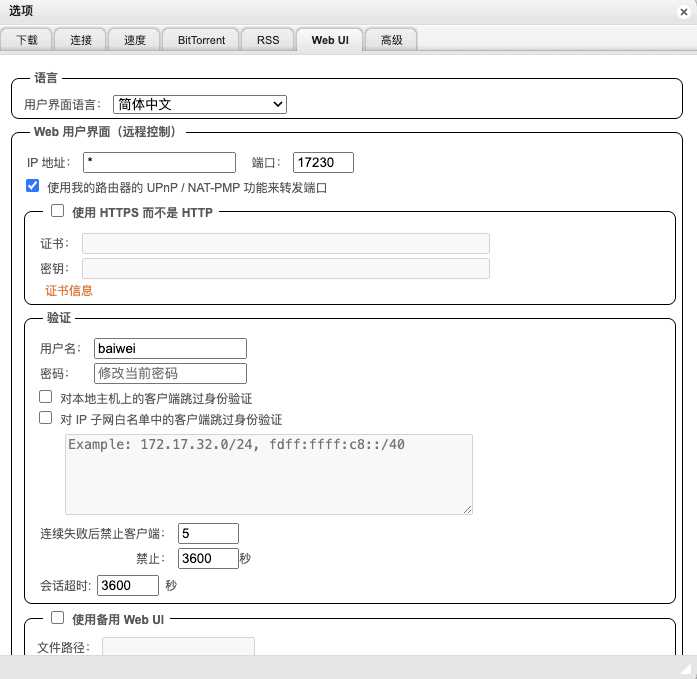
Task: Enable 使用备用 Web UI checkbox
Action: pyautogui.click(x=57, y=618)
